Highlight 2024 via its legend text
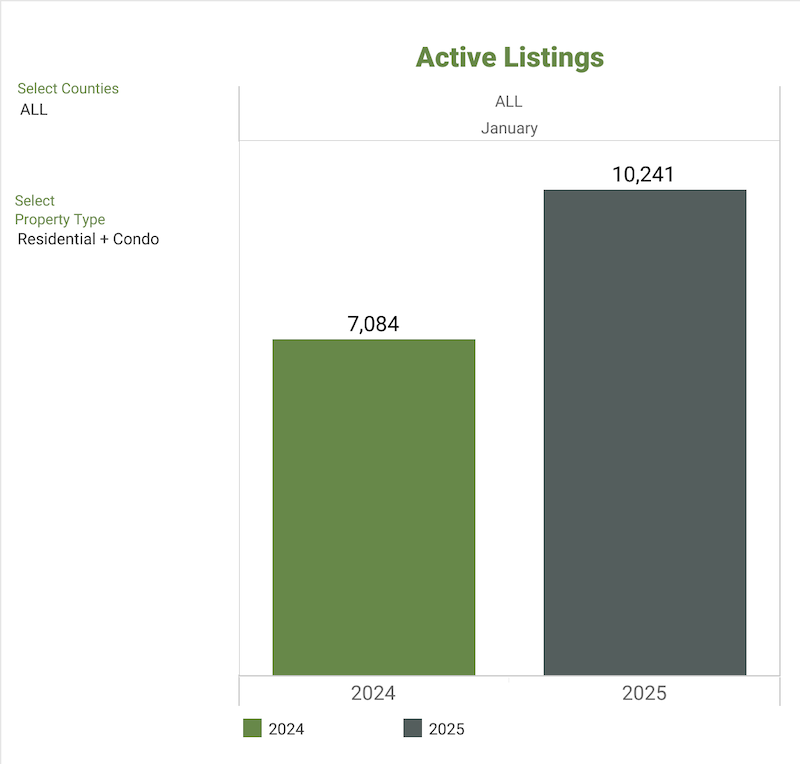This screenshot has width=800, height=764. [x=286, y=729]
